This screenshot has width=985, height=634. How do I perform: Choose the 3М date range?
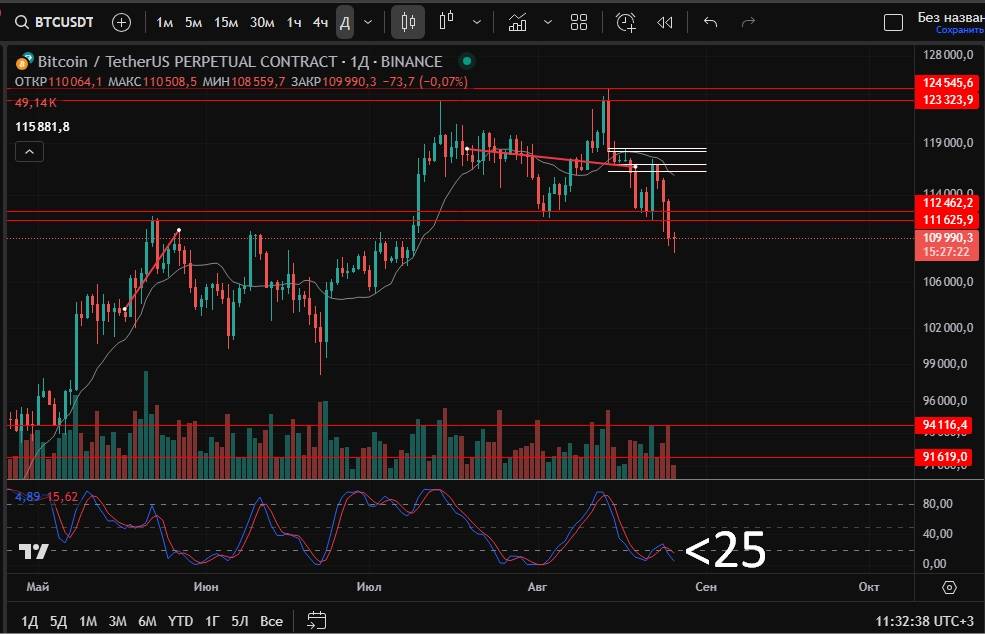point(118,621)
